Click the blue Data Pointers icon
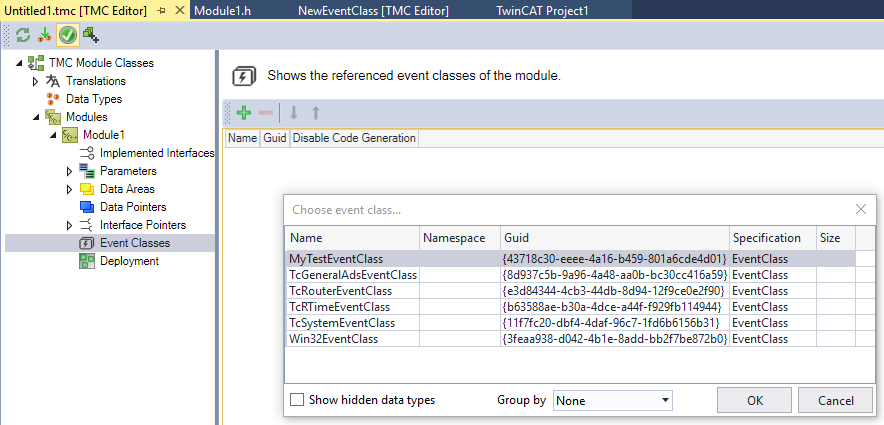This screenshot has height=425, width=884. (x=87, y=207)
